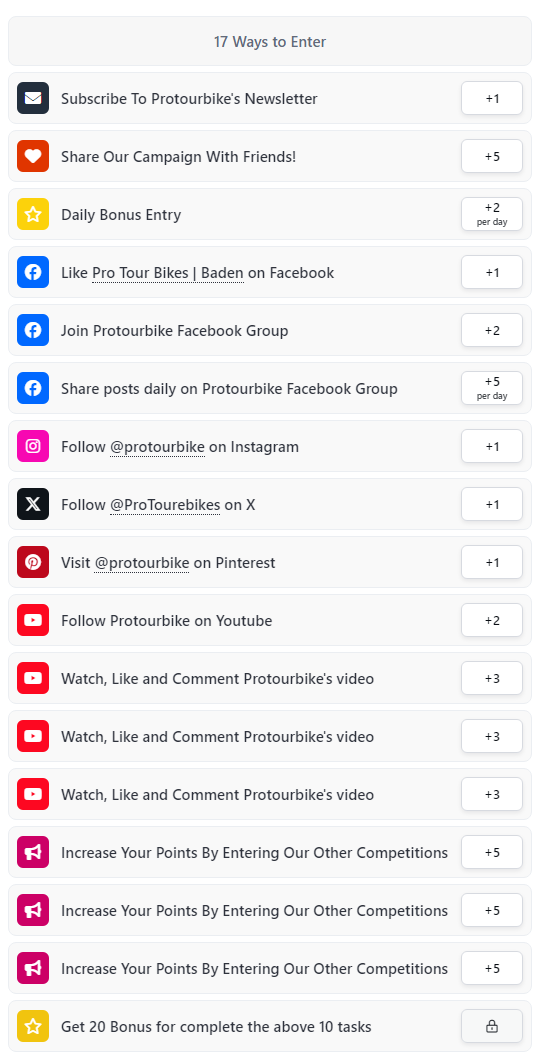Expand Follow @protourbike on Instagram entry
The height and width of the screenshot is (1058, 540).
(270, 447)
